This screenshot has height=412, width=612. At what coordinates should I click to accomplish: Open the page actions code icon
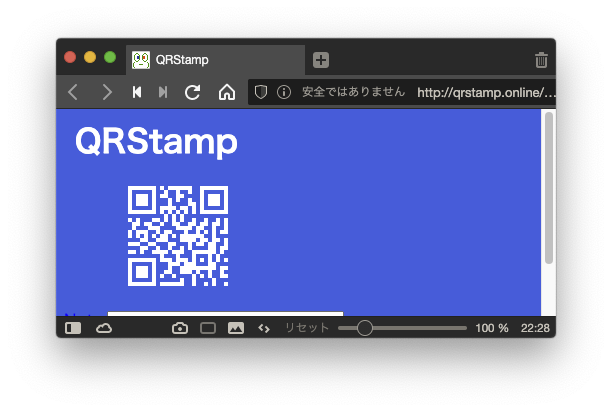pyautogui.click(x=264, y=327)
